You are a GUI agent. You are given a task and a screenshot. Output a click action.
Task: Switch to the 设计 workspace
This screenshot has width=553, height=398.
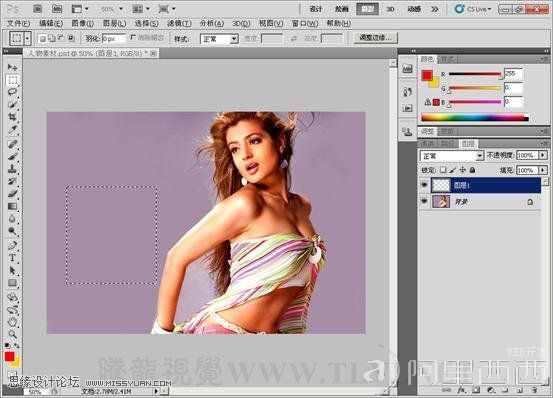316,9
